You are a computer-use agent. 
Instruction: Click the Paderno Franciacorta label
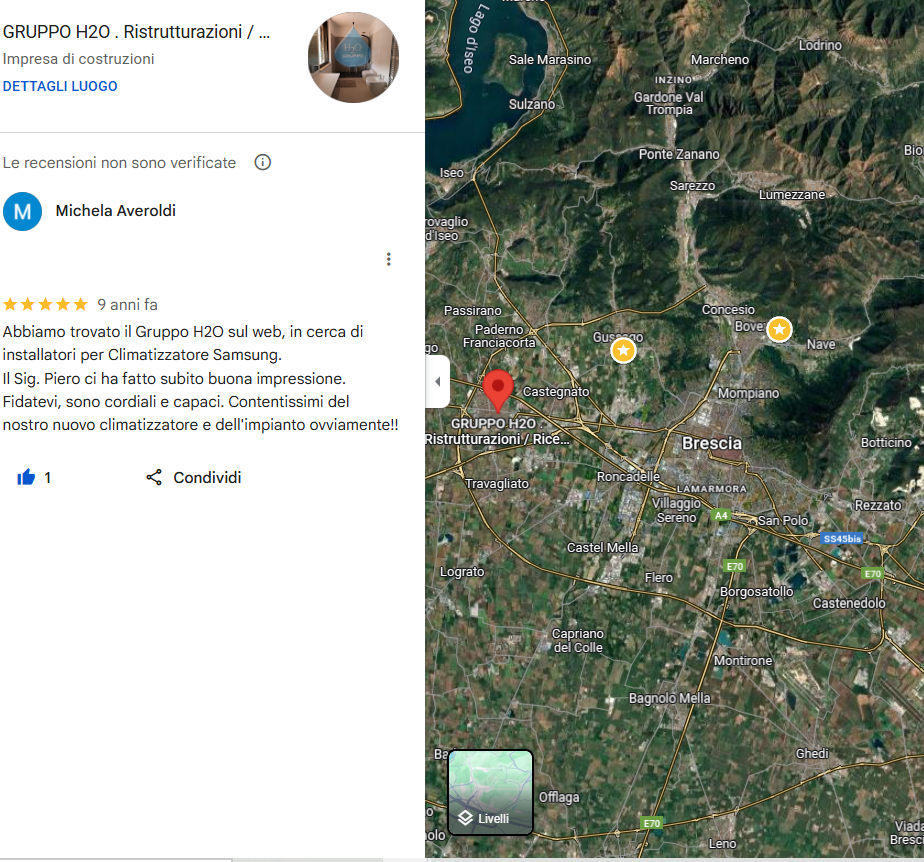499,336
